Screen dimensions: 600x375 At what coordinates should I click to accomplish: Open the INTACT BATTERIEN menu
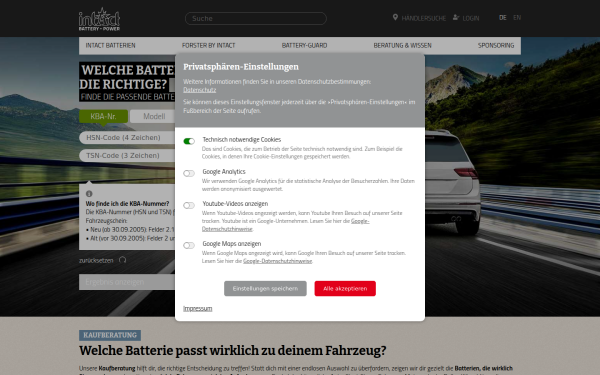pos(111,46)
